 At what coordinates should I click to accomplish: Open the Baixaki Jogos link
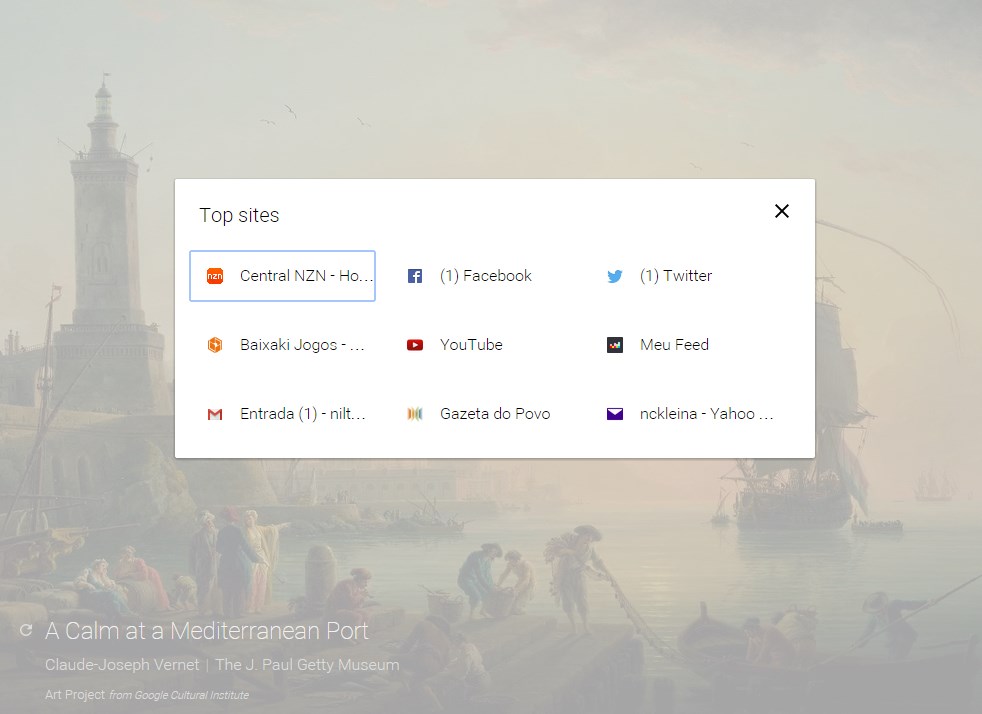click(x=282, y=345)
